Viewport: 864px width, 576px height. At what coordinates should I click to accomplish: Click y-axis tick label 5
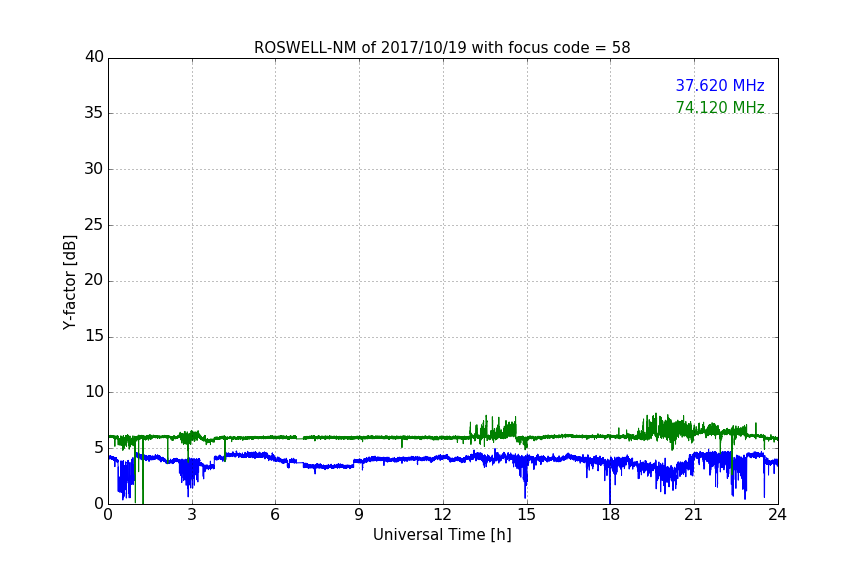tap(99, 448)
